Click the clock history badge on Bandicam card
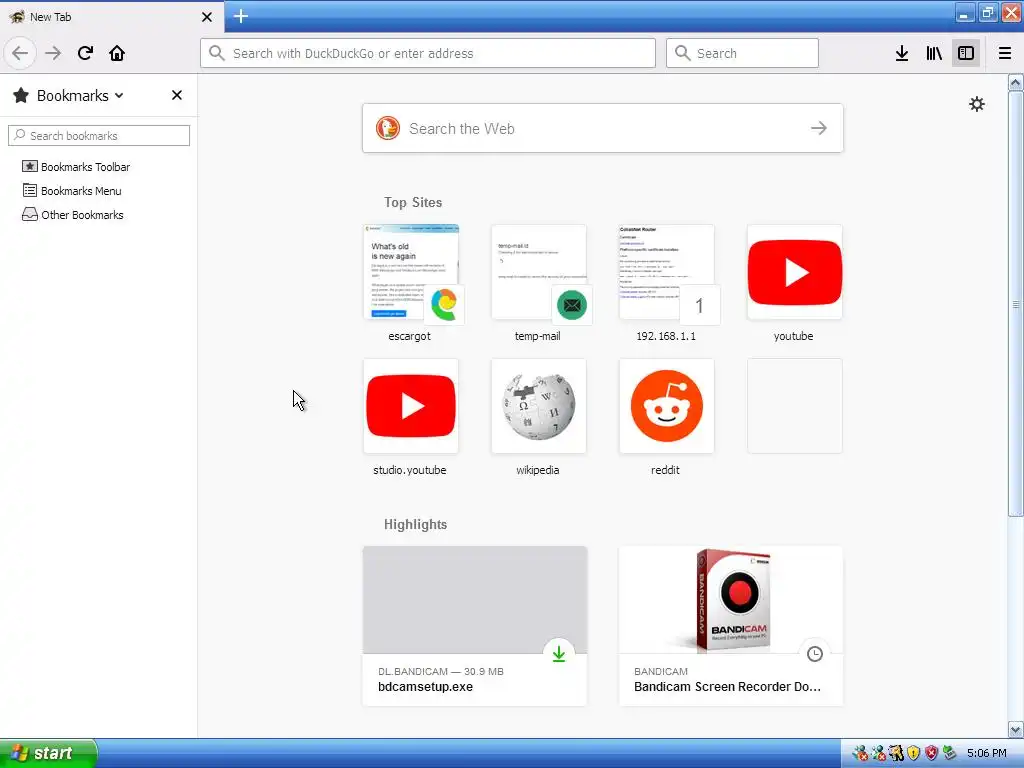 coord(814,654)
